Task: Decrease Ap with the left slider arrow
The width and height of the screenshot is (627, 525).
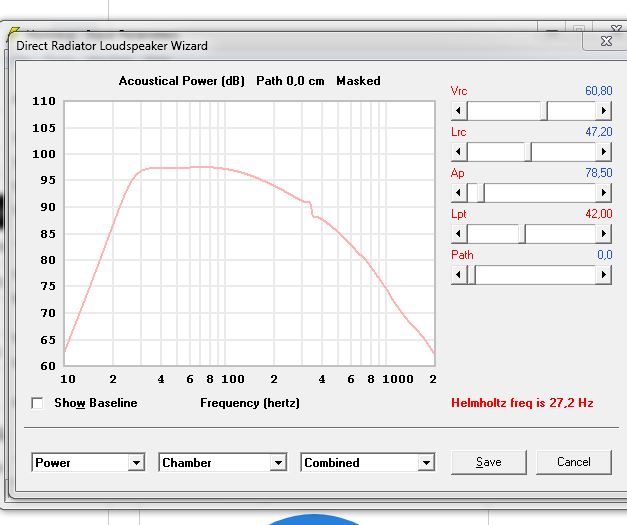Action: (459, 193)
